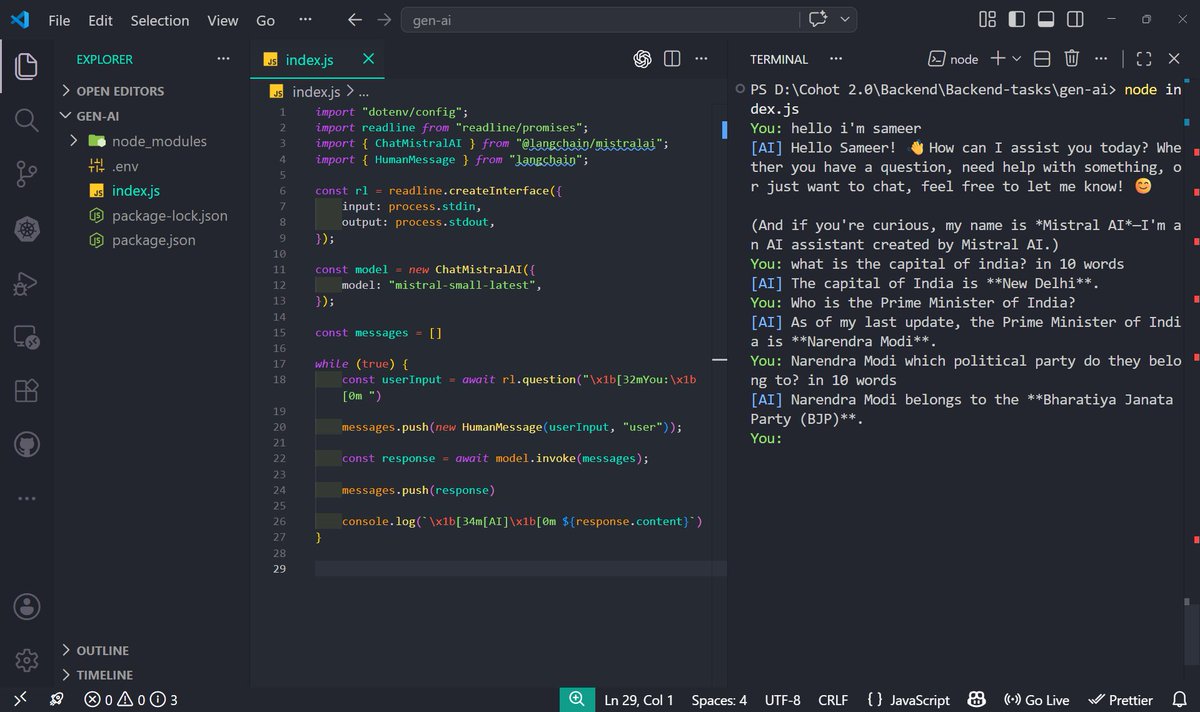Screen dimensions: 1200x712
Task: Click the gen-ai command center search box
Action: (x=600, y=20)
